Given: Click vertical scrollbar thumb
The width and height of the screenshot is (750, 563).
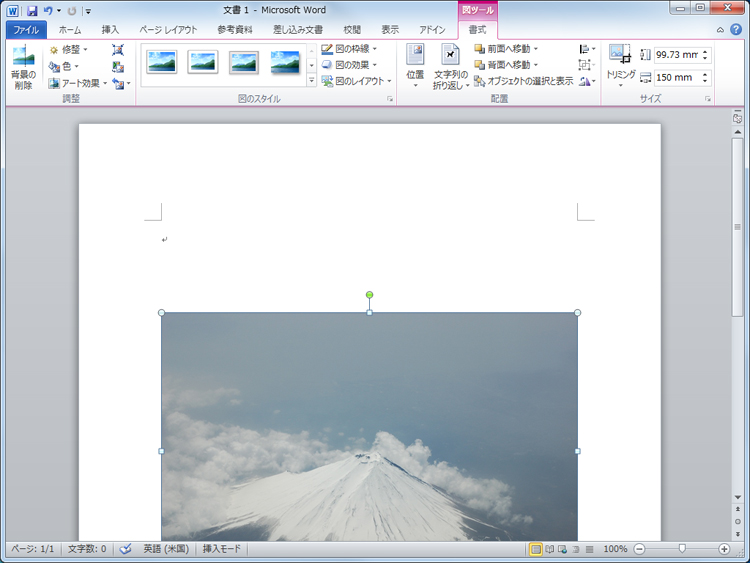Looking at the screenshot, I should pyautogui.click(x=738, y=227).
